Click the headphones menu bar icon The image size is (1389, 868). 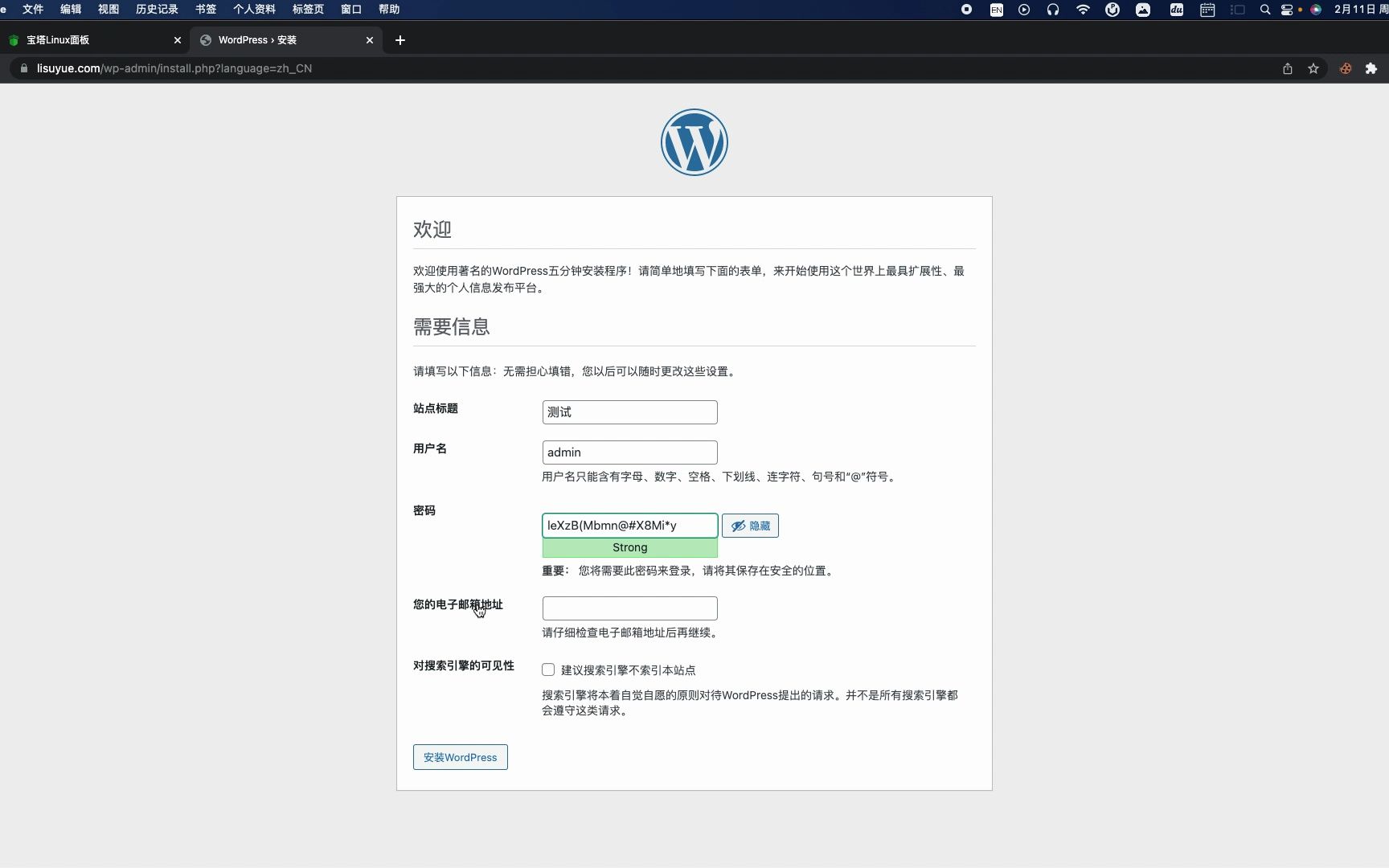pyautogui.click(x=1053, y=10)
